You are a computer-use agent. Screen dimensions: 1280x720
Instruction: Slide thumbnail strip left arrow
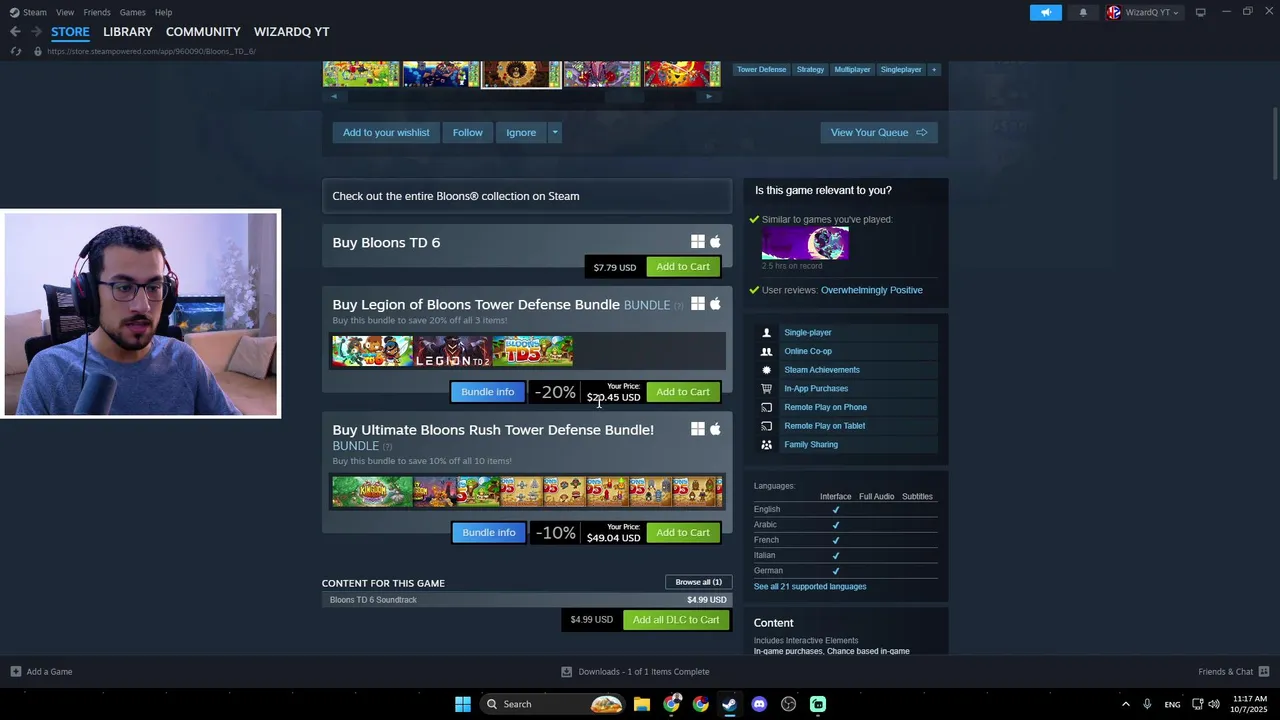(334, 97)
